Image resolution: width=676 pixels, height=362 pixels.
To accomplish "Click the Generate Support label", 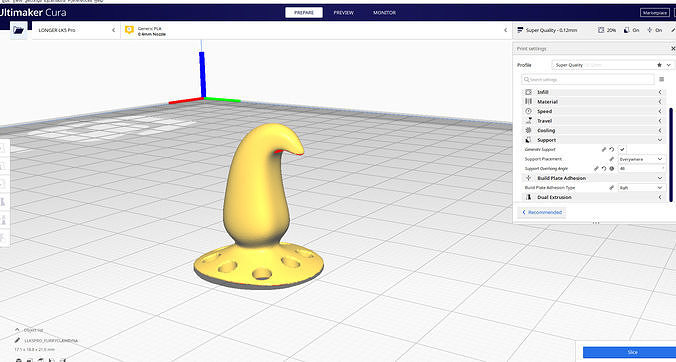I will [x=540, y=149].
